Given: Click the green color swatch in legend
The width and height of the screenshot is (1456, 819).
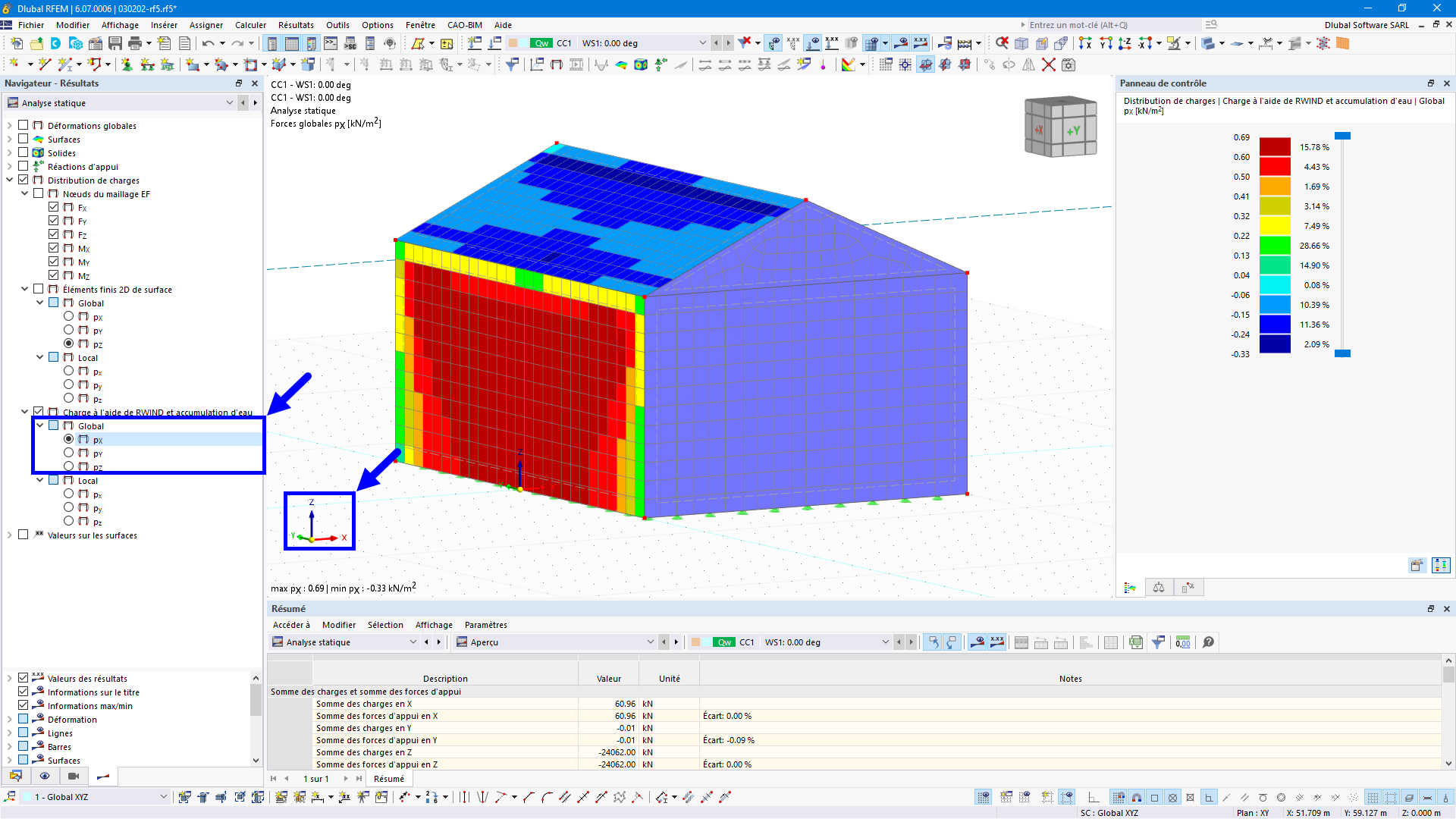Looking at the screenshot, I should pos(1275,246).
